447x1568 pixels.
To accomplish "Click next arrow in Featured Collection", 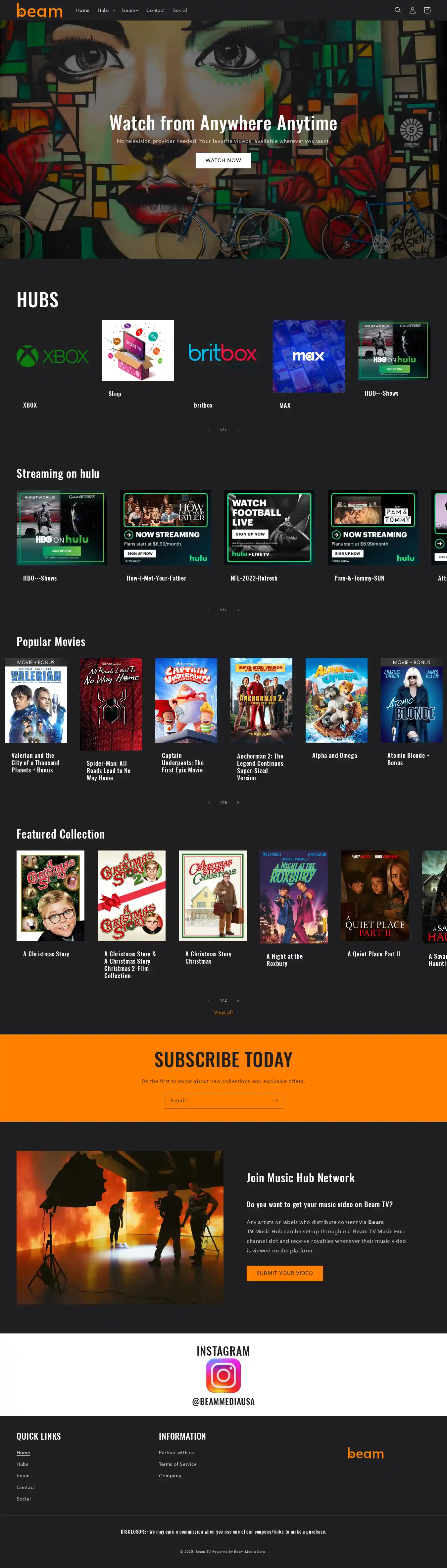I will pos(238,1001).
